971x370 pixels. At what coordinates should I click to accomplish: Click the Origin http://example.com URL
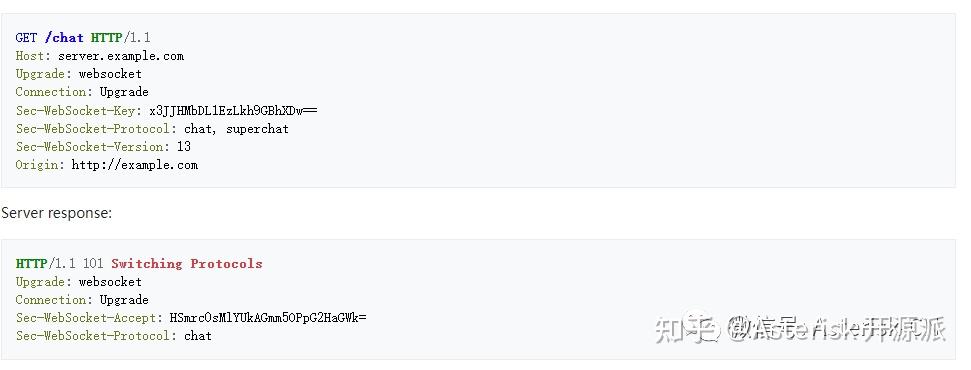pyautogui.click(x=134, y=165)
